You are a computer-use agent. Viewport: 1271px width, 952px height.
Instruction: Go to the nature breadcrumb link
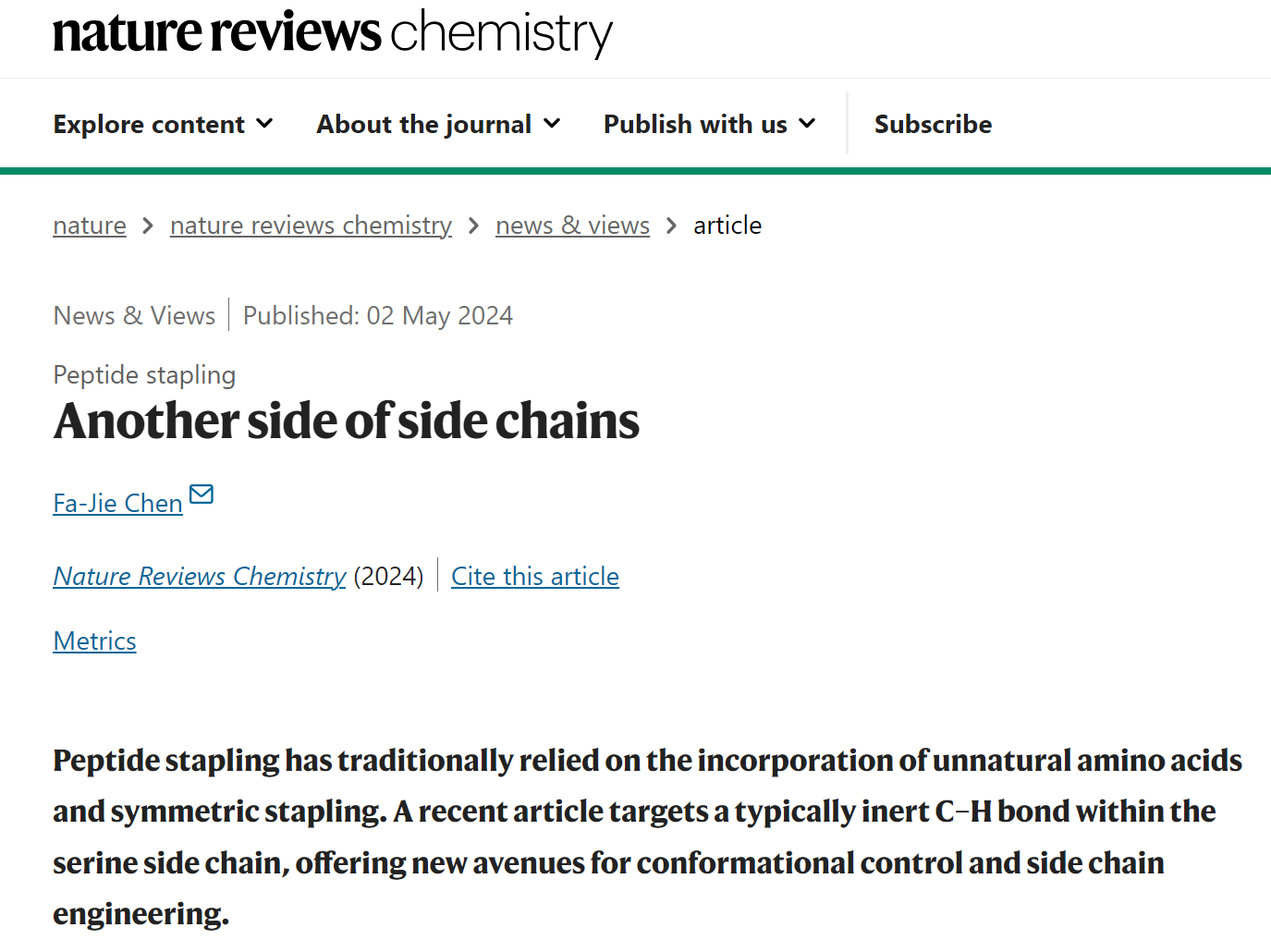pos(90,226)
